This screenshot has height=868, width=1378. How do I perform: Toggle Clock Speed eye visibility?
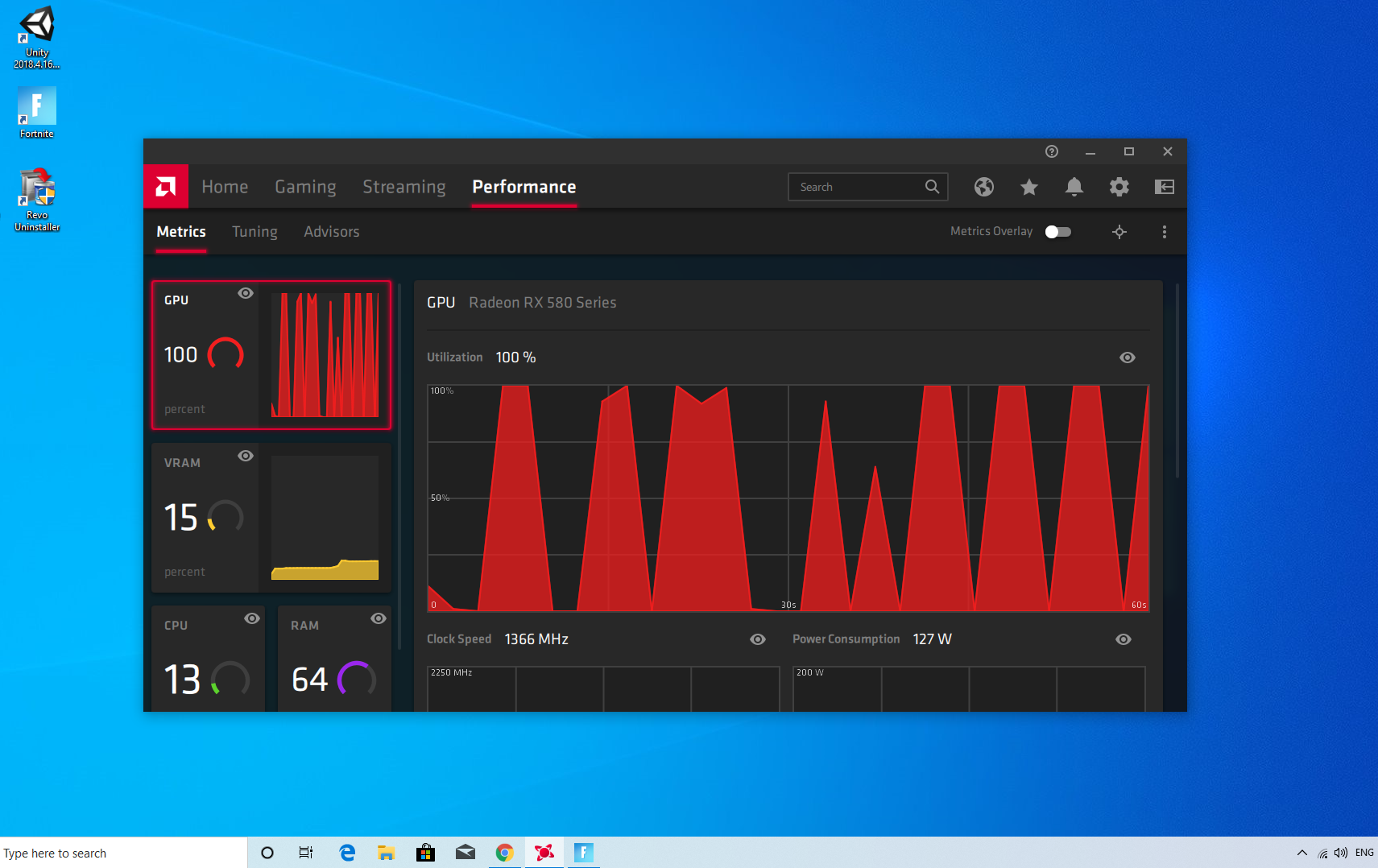pyautogui.click(x=758, y=639)
